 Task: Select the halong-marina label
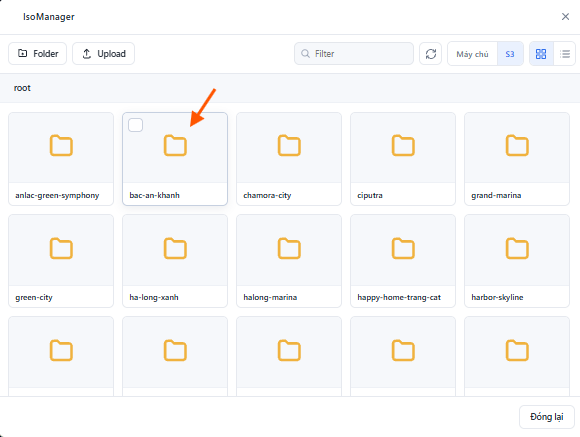[x=270, y=298]
